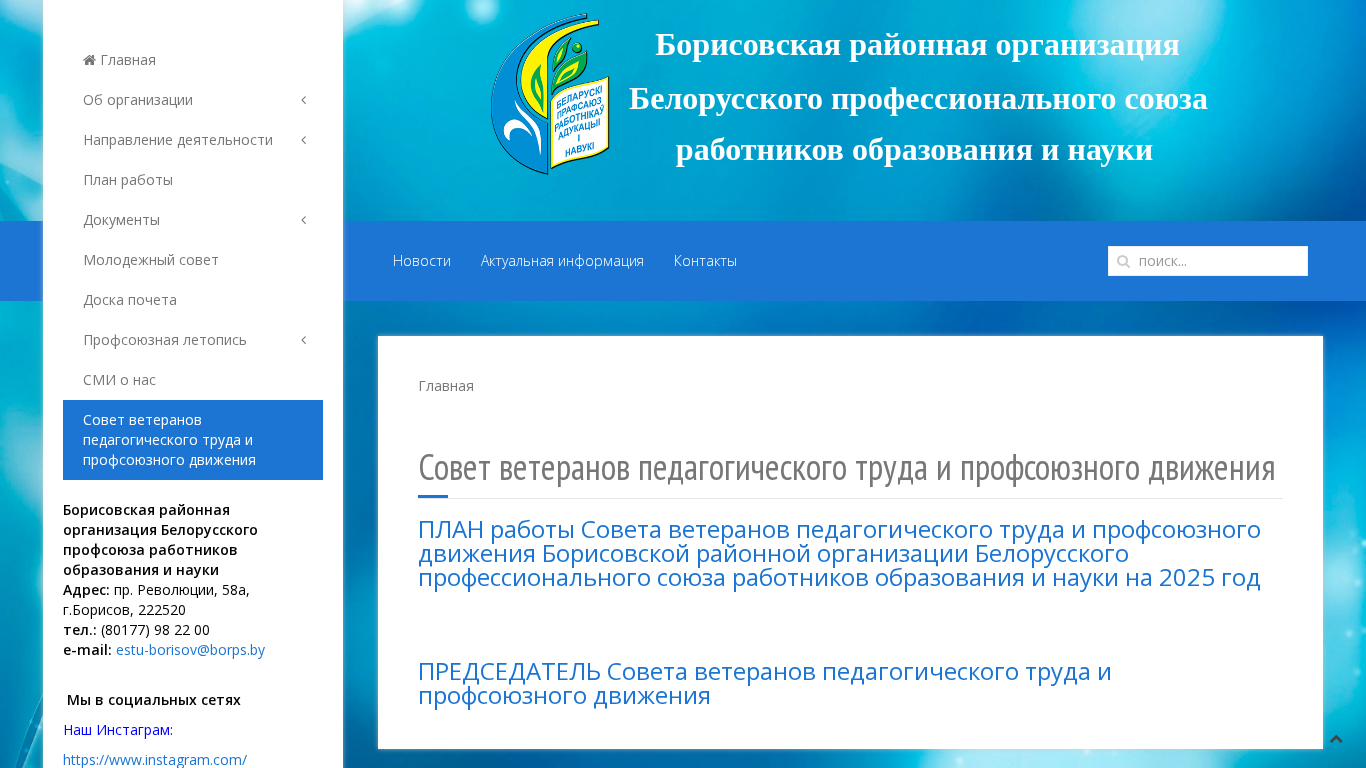Screen dimensions: 1366x768
Task: Expand the Профсоюзная летопись submenu arrow
Action: (303, 340)
